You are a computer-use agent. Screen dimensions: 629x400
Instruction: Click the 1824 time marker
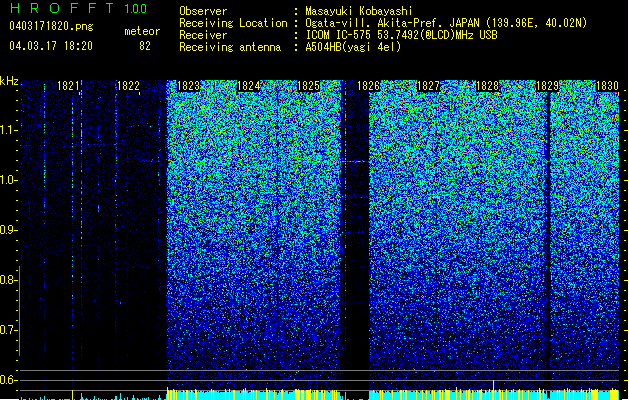click(248, 86)
